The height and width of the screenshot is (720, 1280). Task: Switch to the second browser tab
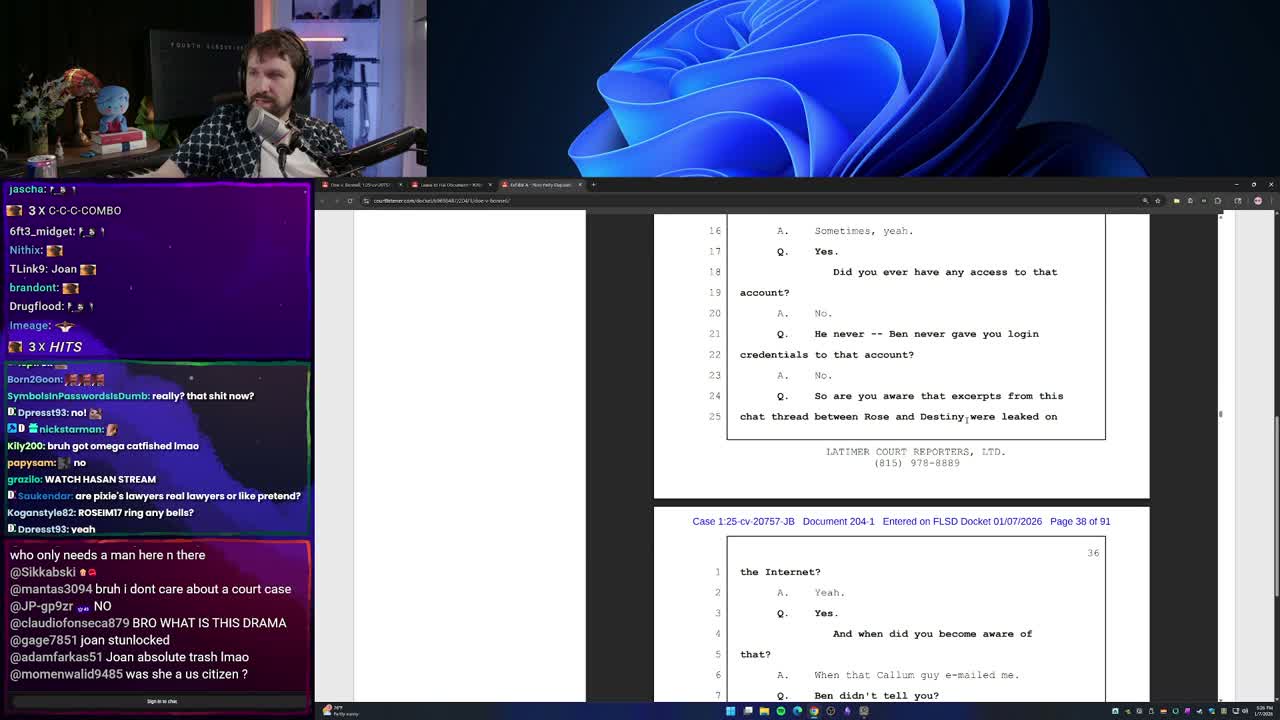pos(450,185)
